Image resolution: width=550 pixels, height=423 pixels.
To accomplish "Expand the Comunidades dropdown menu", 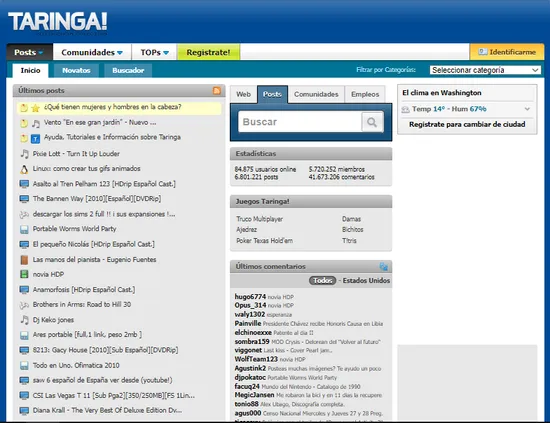I will click(x=92, y=52).
